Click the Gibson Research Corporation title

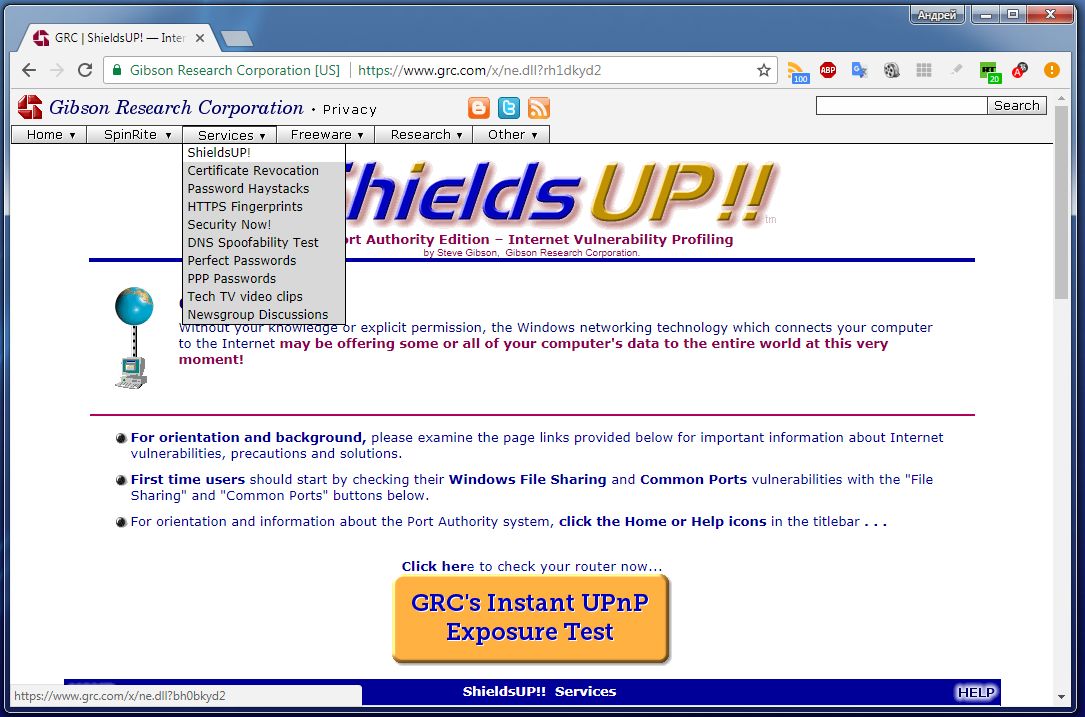click(x=176, y=107)
